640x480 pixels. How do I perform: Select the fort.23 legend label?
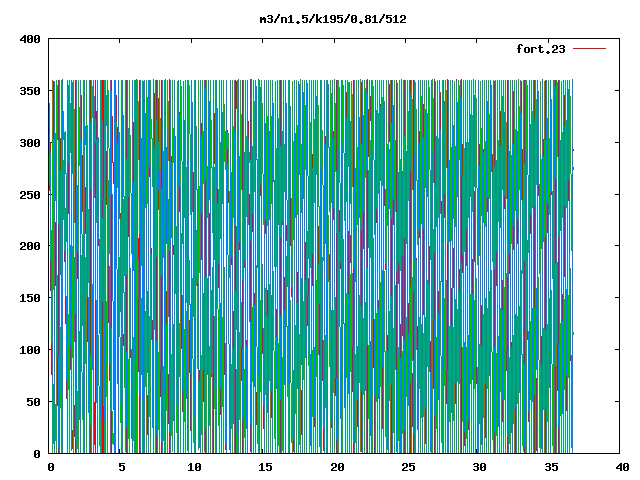(541, 49)
